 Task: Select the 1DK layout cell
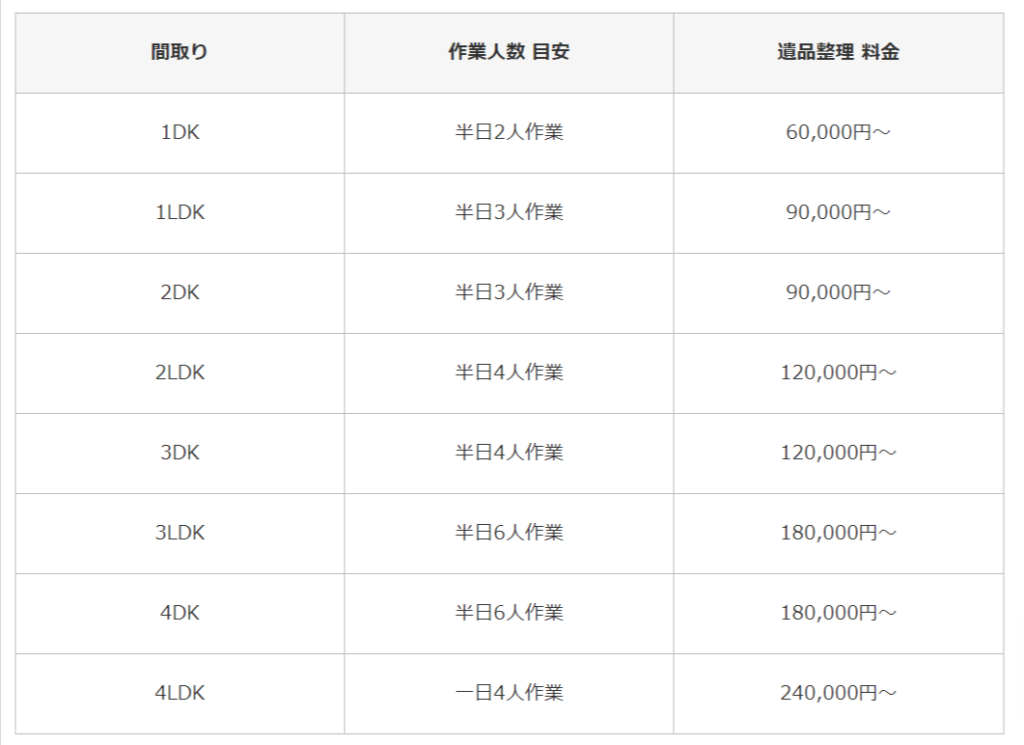point(180,132)
